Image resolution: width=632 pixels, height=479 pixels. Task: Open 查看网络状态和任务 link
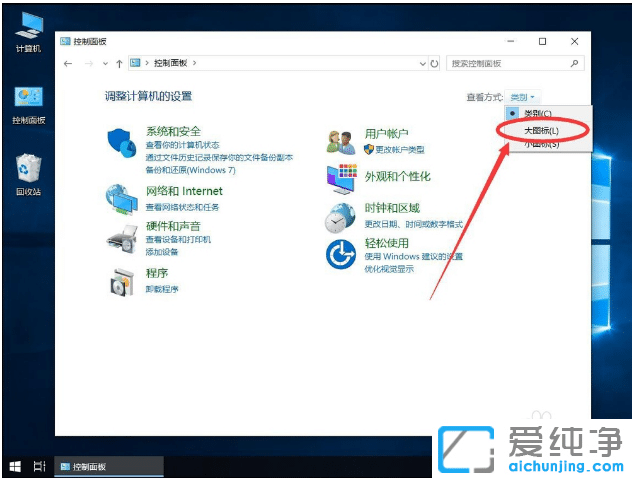[x=182, y=207]
